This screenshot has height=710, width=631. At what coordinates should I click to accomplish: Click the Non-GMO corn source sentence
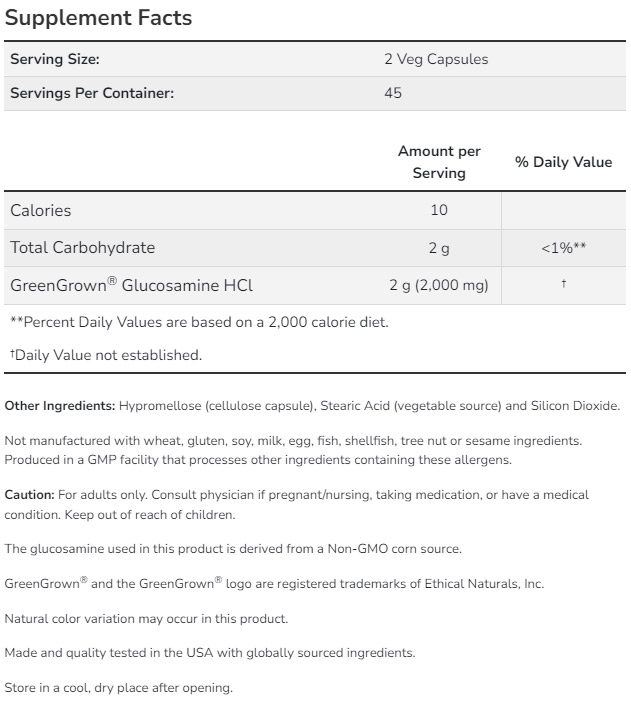(232, 549)
